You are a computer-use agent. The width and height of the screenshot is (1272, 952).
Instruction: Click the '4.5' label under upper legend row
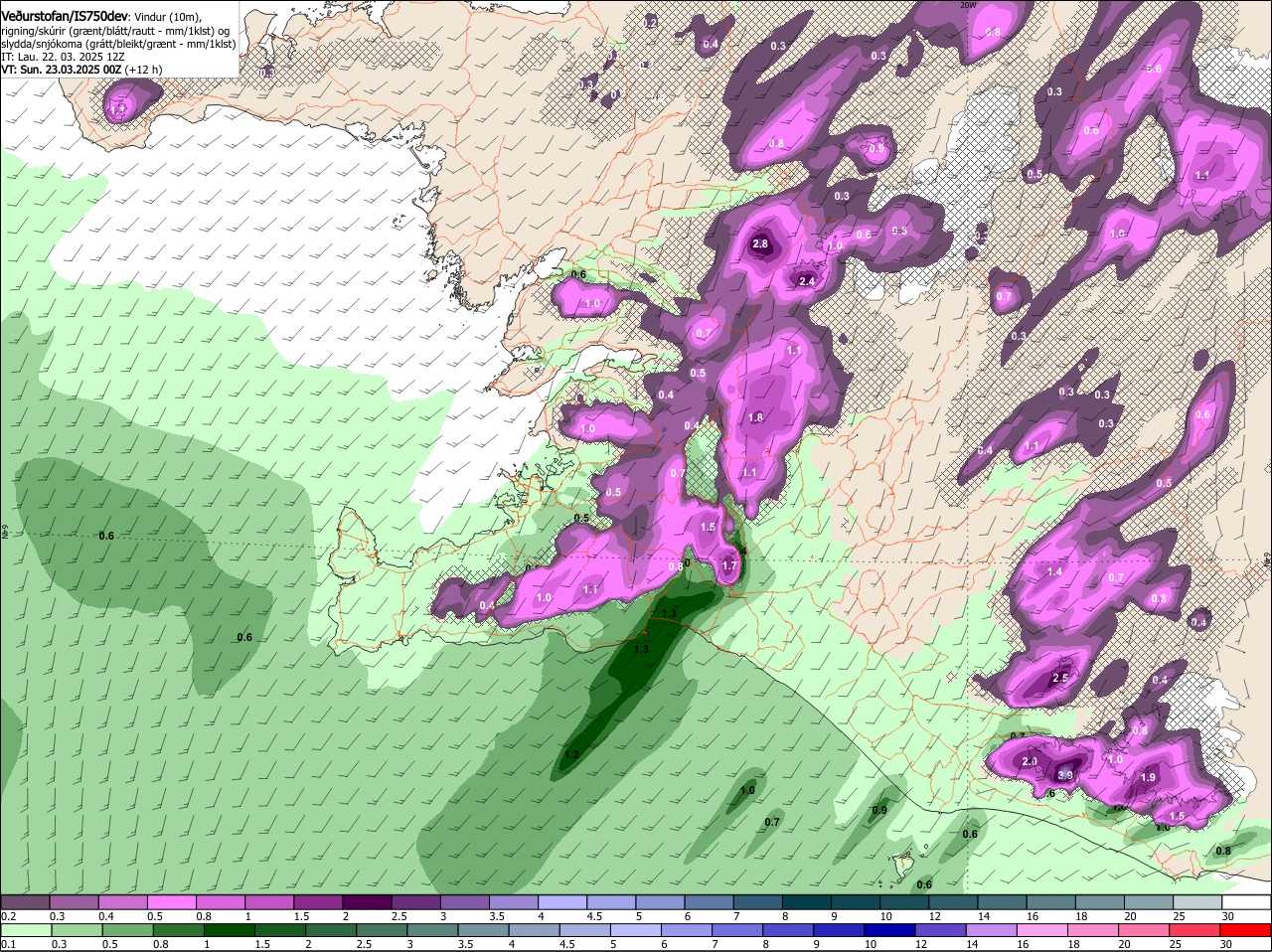[x=595, y=916]
